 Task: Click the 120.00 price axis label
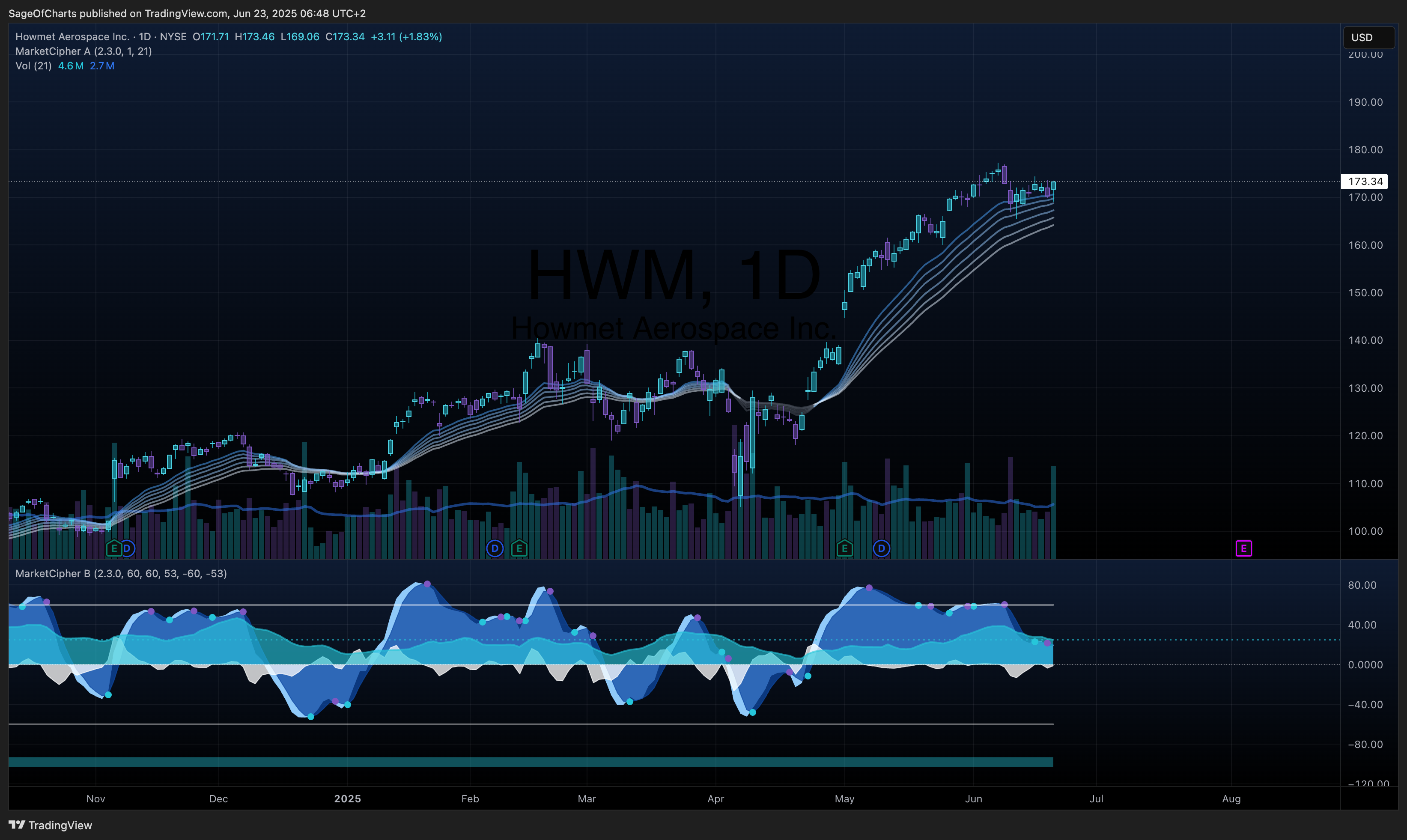1365,436
